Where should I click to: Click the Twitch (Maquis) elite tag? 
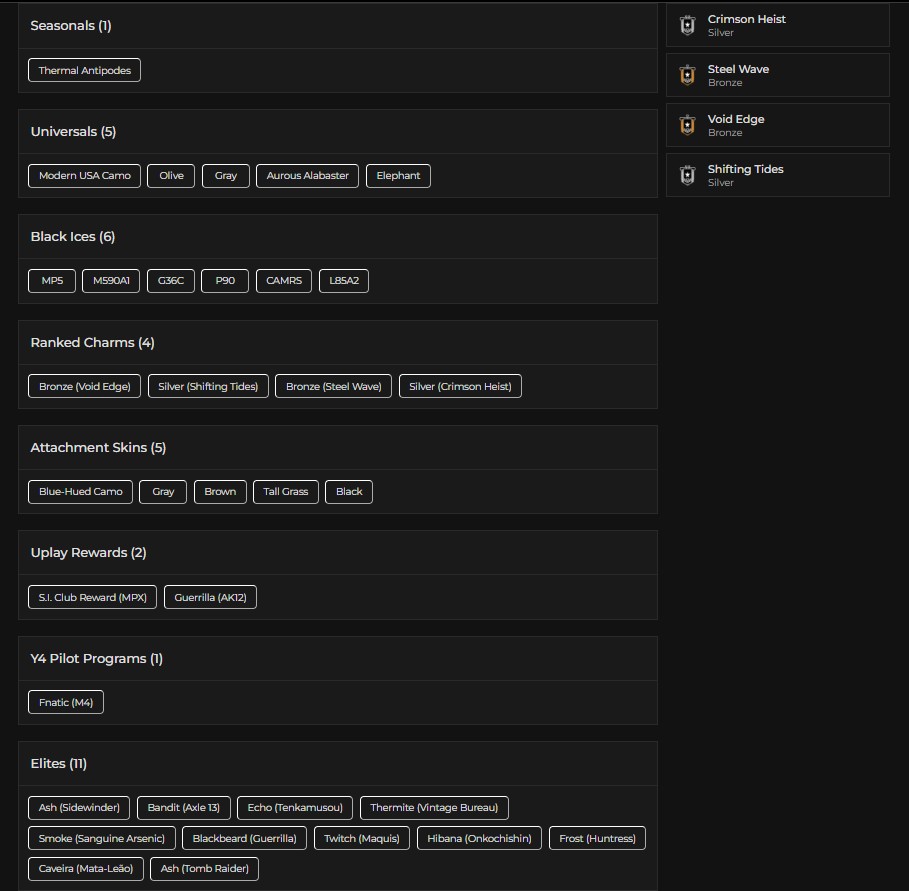[362, 838]
